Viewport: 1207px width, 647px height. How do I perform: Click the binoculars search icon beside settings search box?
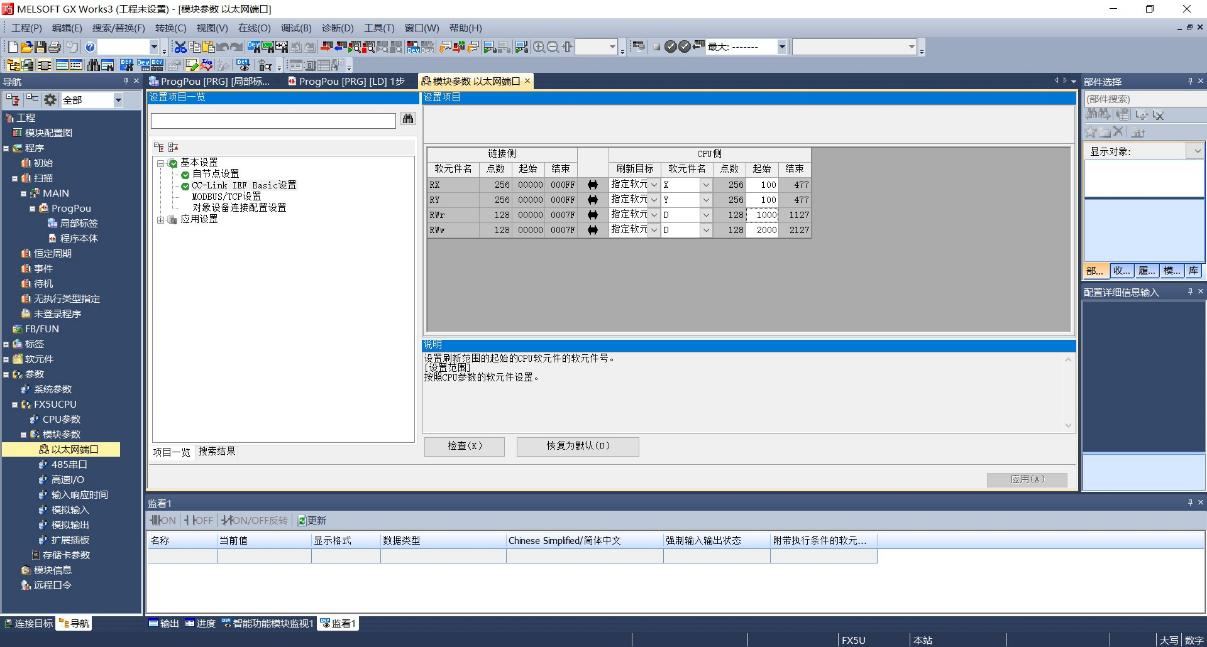407,120
